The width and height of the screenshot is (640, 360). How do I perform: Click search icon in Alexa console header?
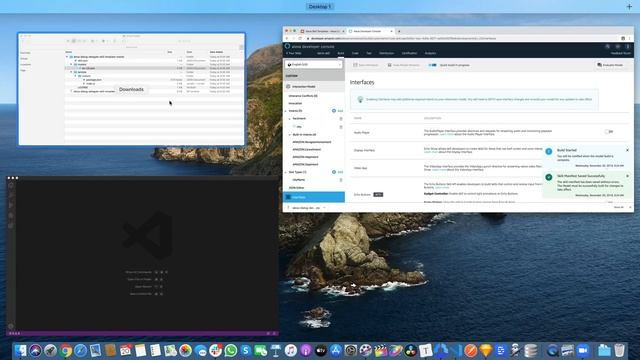pyautogui.click(x=607, y=47)
